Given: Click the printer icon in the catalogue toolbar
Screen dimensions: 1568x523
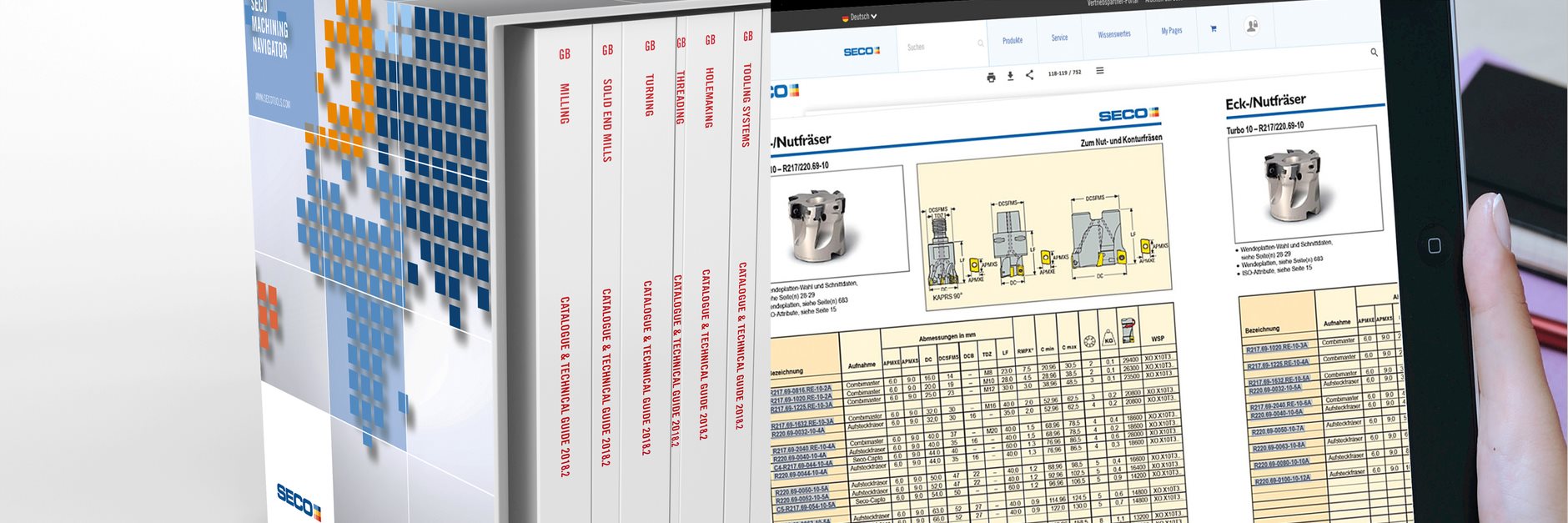Looking at the screenshot, I should [x=991, y=78].
